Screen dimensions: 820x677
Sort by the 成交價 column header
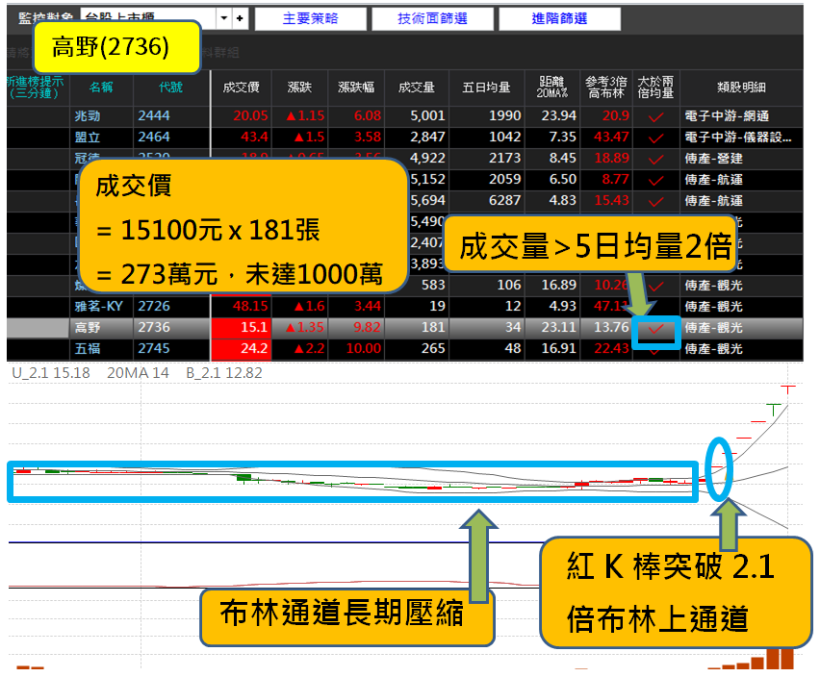click(x=241, y=87)
